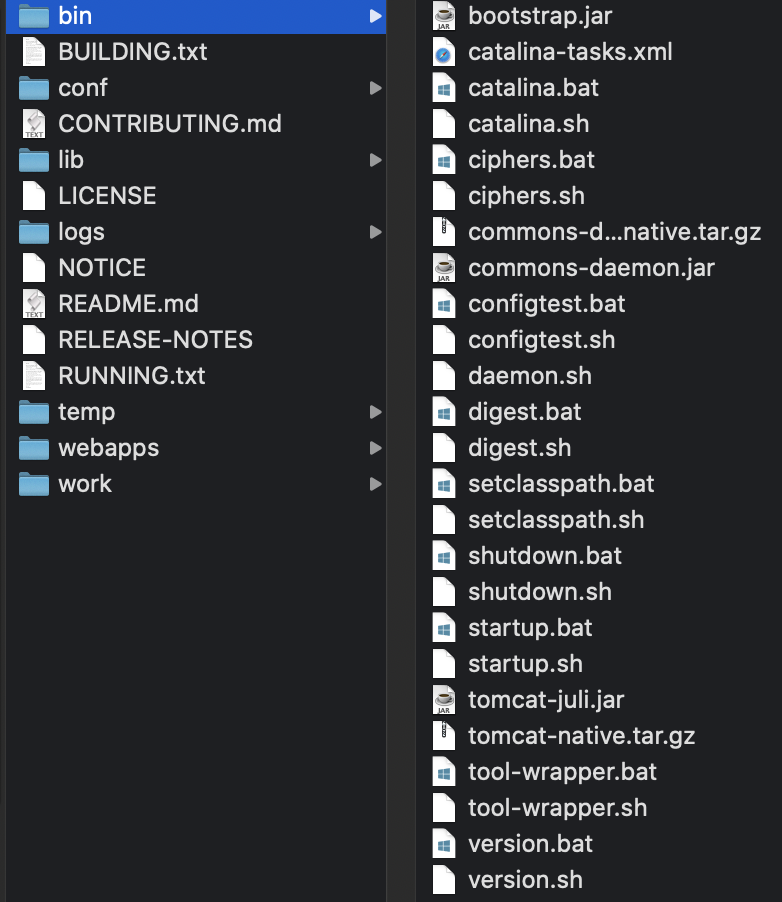Viewport: 782px width, 902px height.
Task: Select the webapps folder name
Action: pos(108,448)
